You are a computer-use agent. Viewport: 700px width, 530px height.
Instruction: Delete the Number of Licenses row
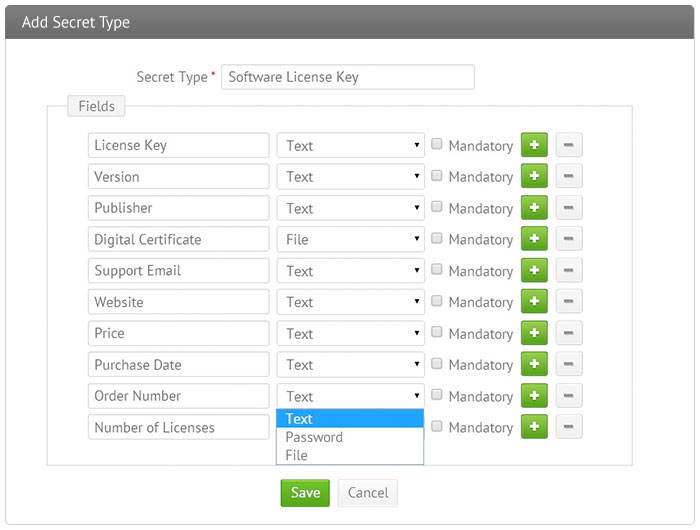point(568,427)
